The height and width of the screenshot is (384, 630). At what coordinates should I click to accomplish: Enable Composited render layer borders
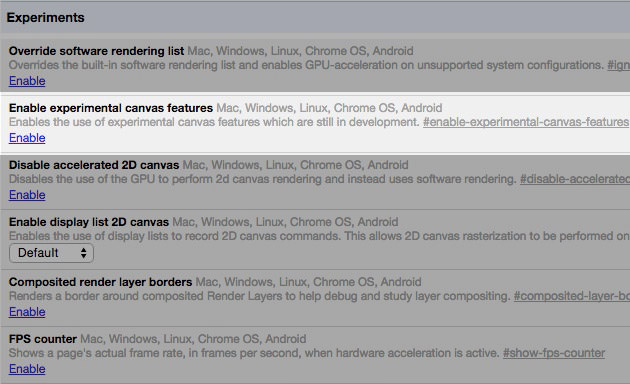click(27, 312)
